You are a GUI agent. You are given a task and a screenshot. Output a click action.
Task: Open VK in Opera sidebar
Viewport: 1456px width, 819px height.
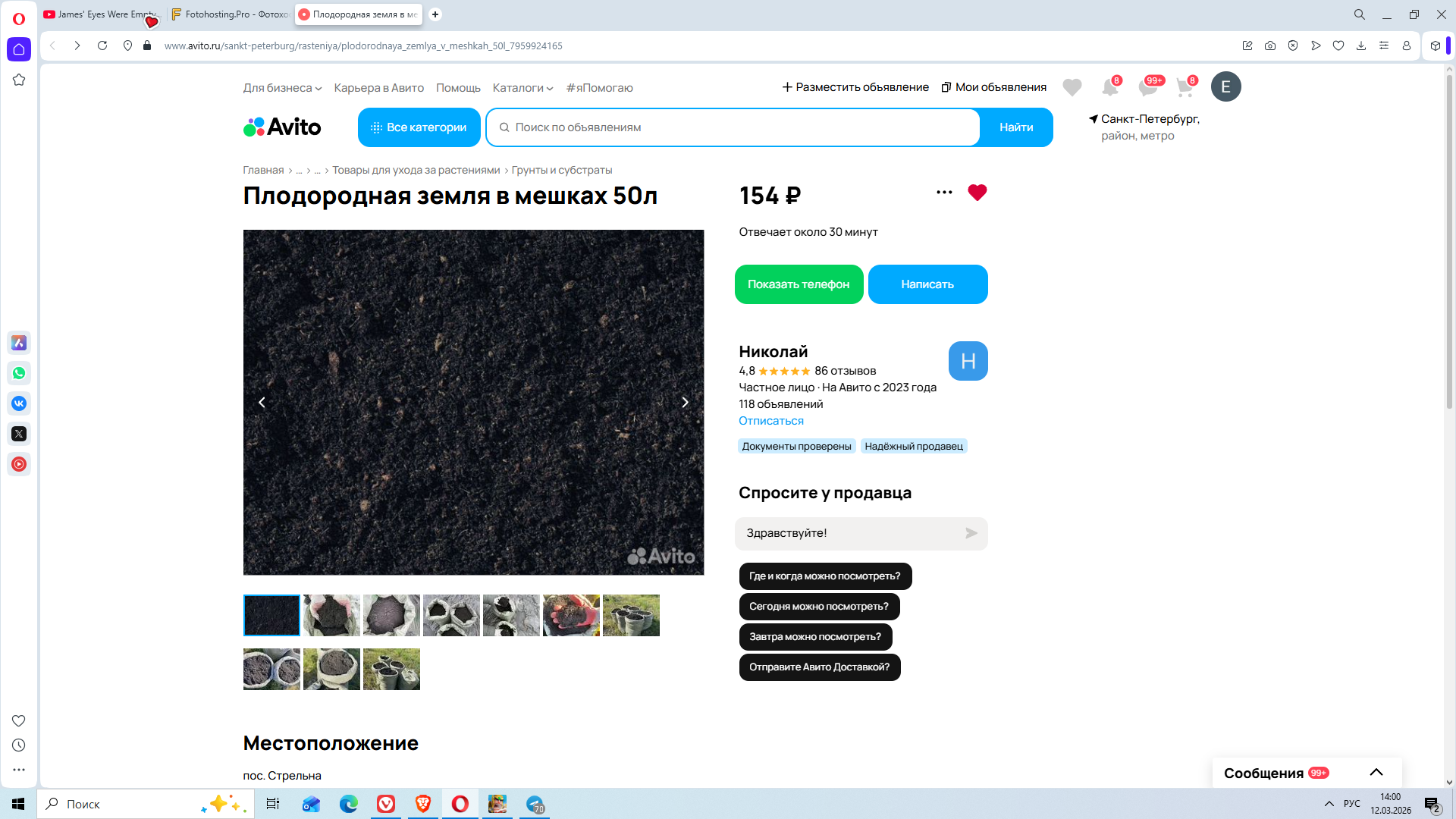tap(19, 403)
